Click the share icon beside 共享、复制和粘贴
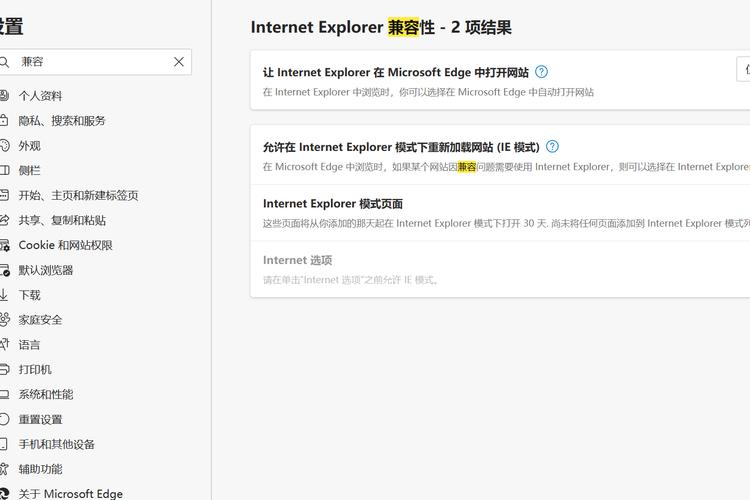This screenshot has width=750, height=500. [x=4, y=220]
